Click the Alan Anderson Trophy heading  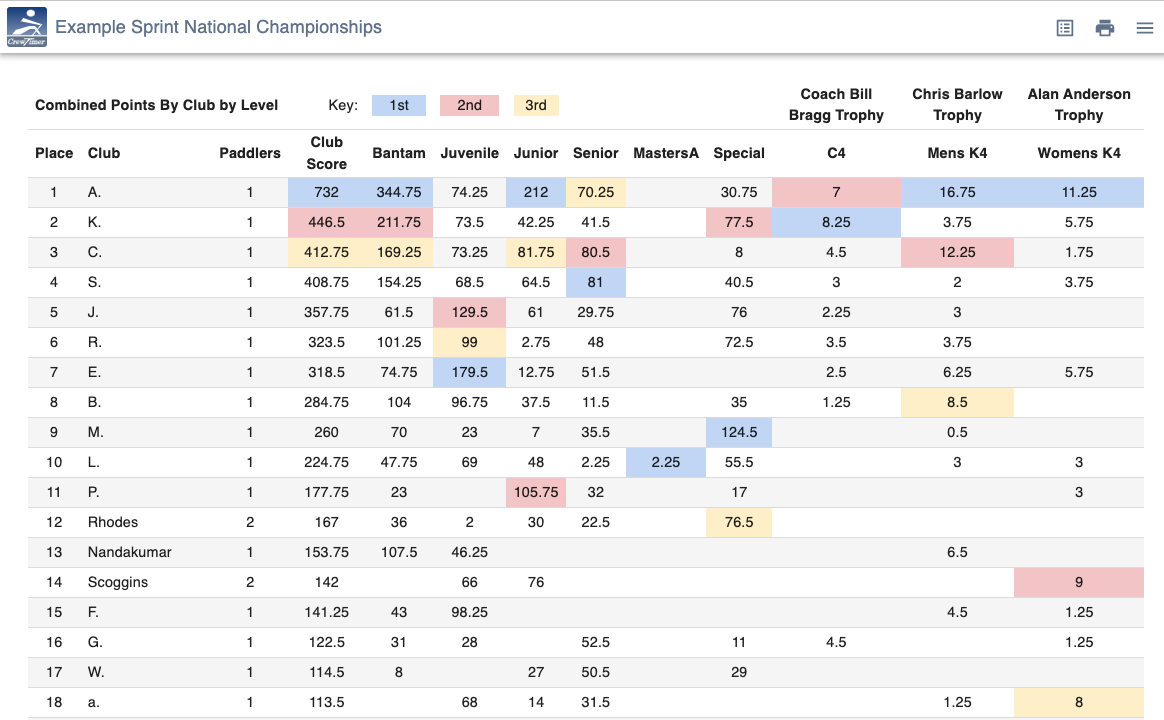(1079, 105)
